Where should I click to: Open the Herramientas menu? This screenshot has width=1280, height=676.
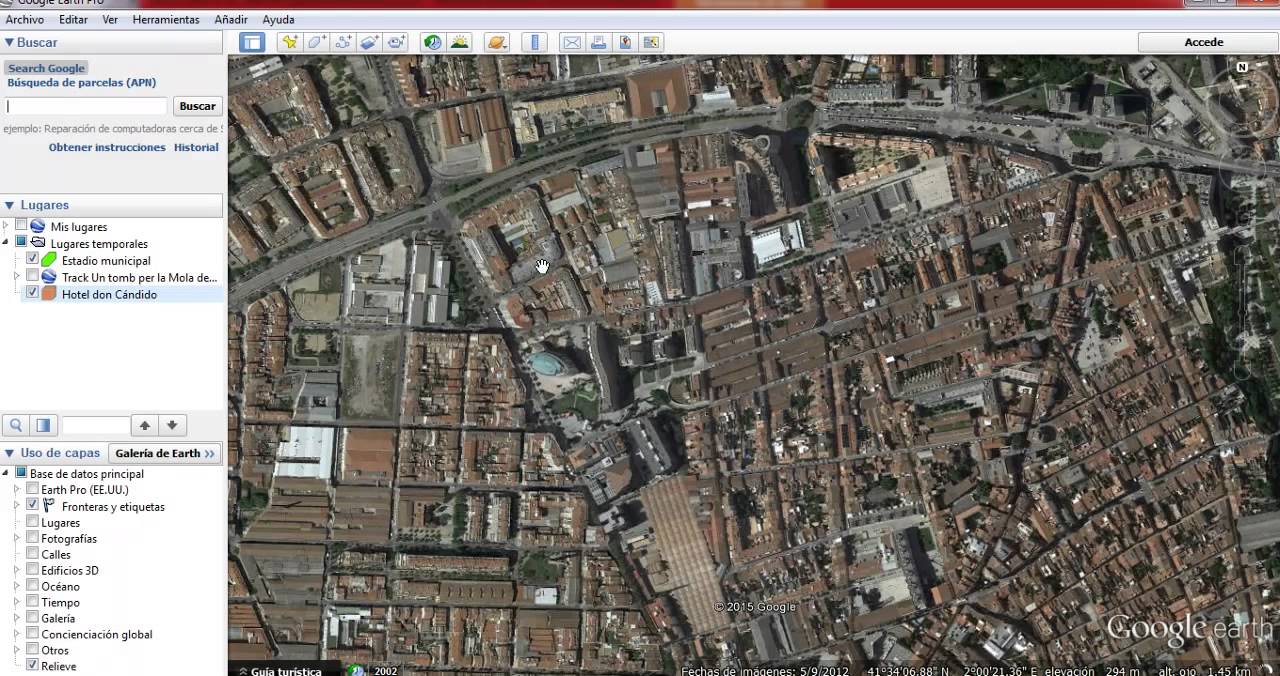pos(166,20)
